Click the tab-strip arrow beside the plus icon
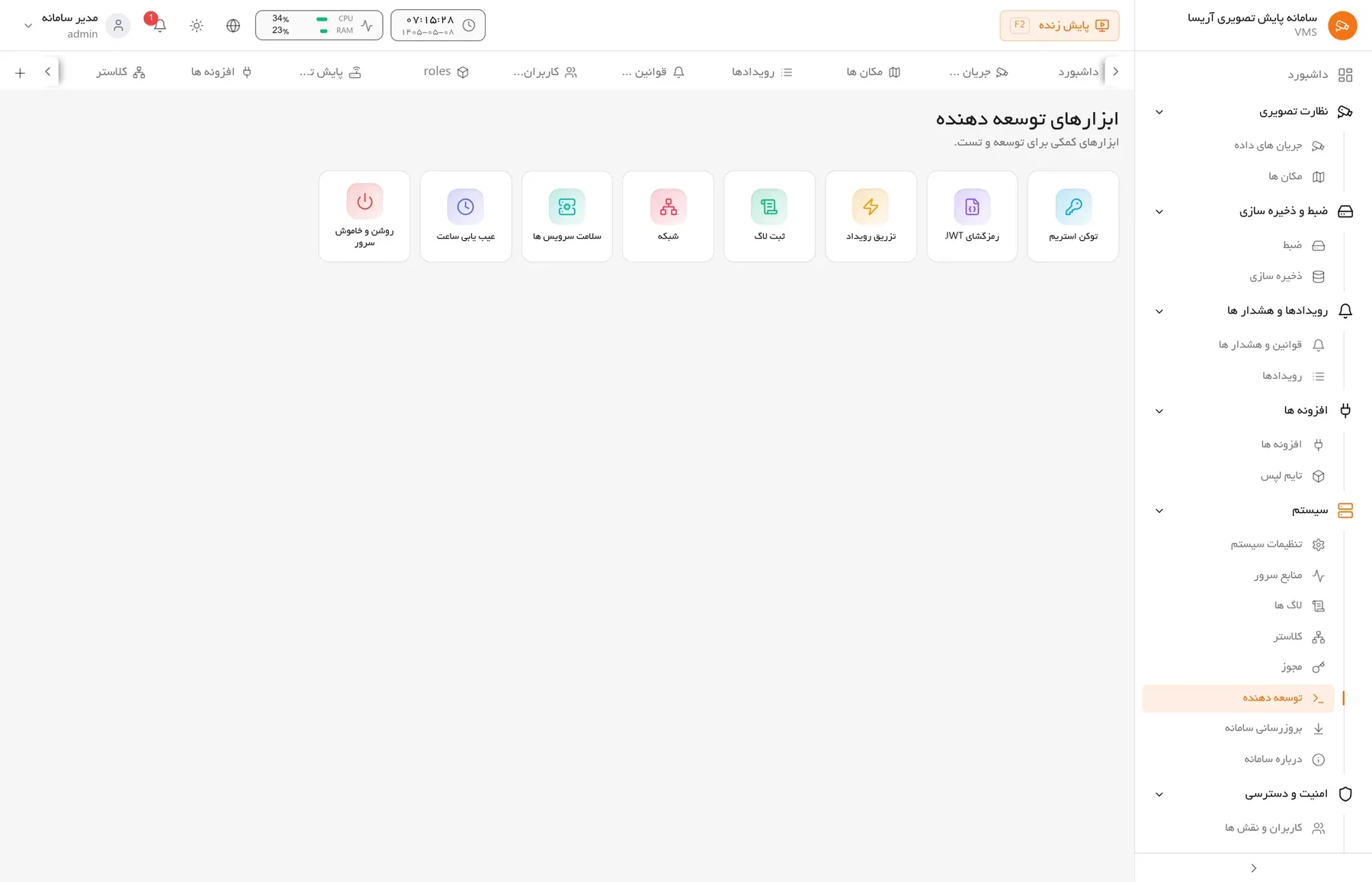Viewport: 1372px width, 882px height. (x=47, y=72)
